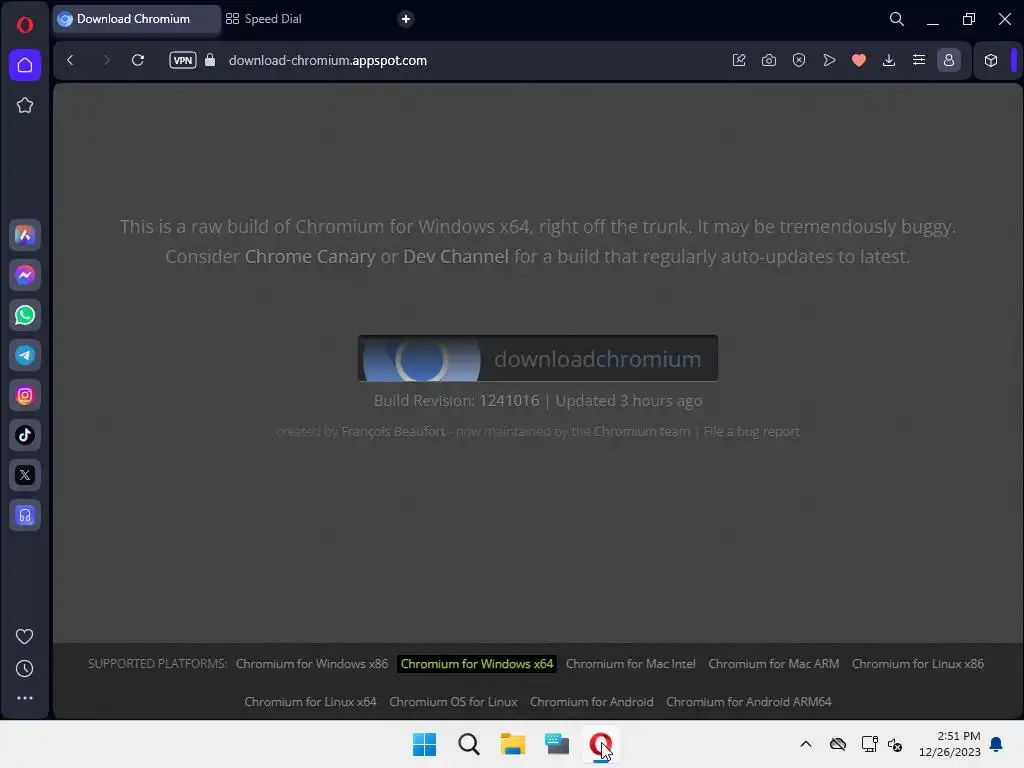Expand hidden system tray icons chevron
Viewport: 1024px width, 768px height.
[x=806, y=744]
